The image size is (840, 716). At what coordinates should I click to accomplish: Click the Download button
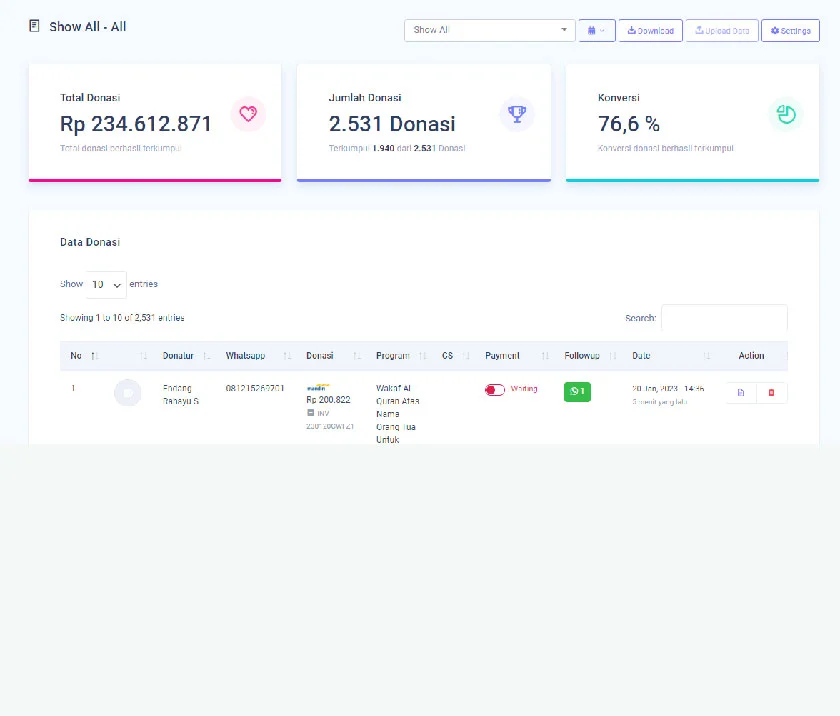(x=650, y=30)
